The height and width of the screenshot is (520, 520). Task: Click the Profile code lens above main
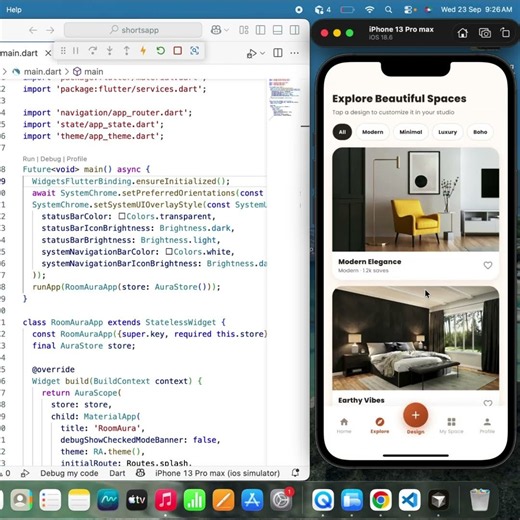[77, 159]
